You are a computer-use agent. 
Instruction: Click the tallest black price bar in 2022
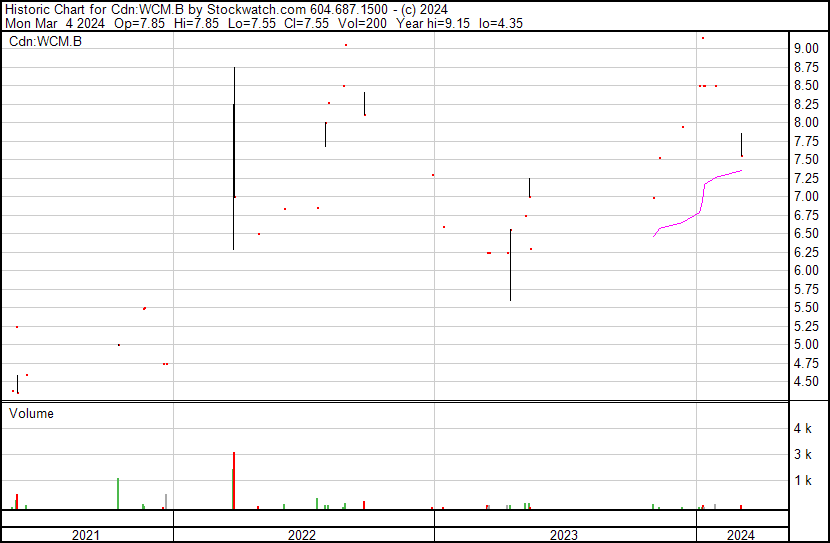234,158
